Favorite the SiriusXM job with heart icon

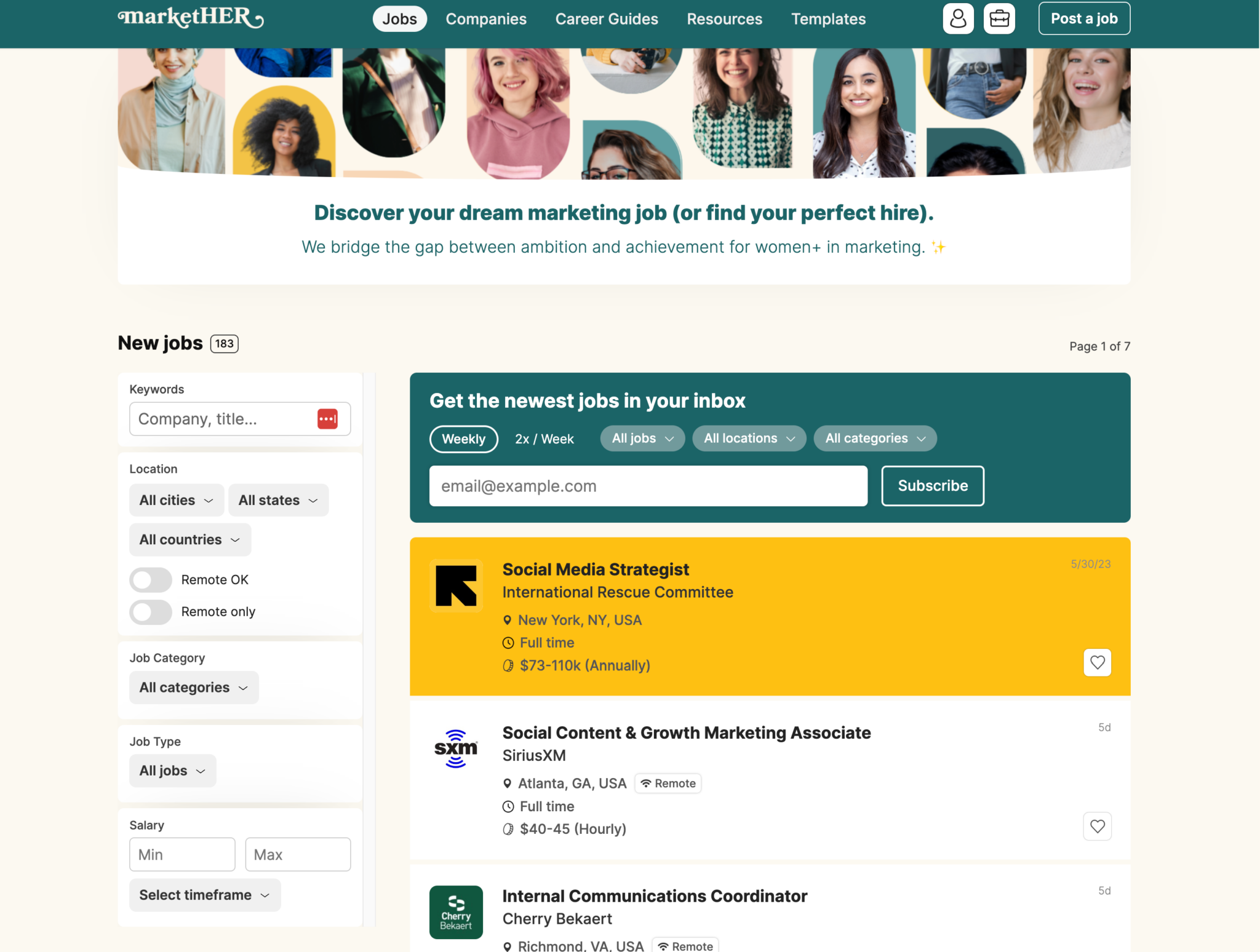pos(1097,826)
